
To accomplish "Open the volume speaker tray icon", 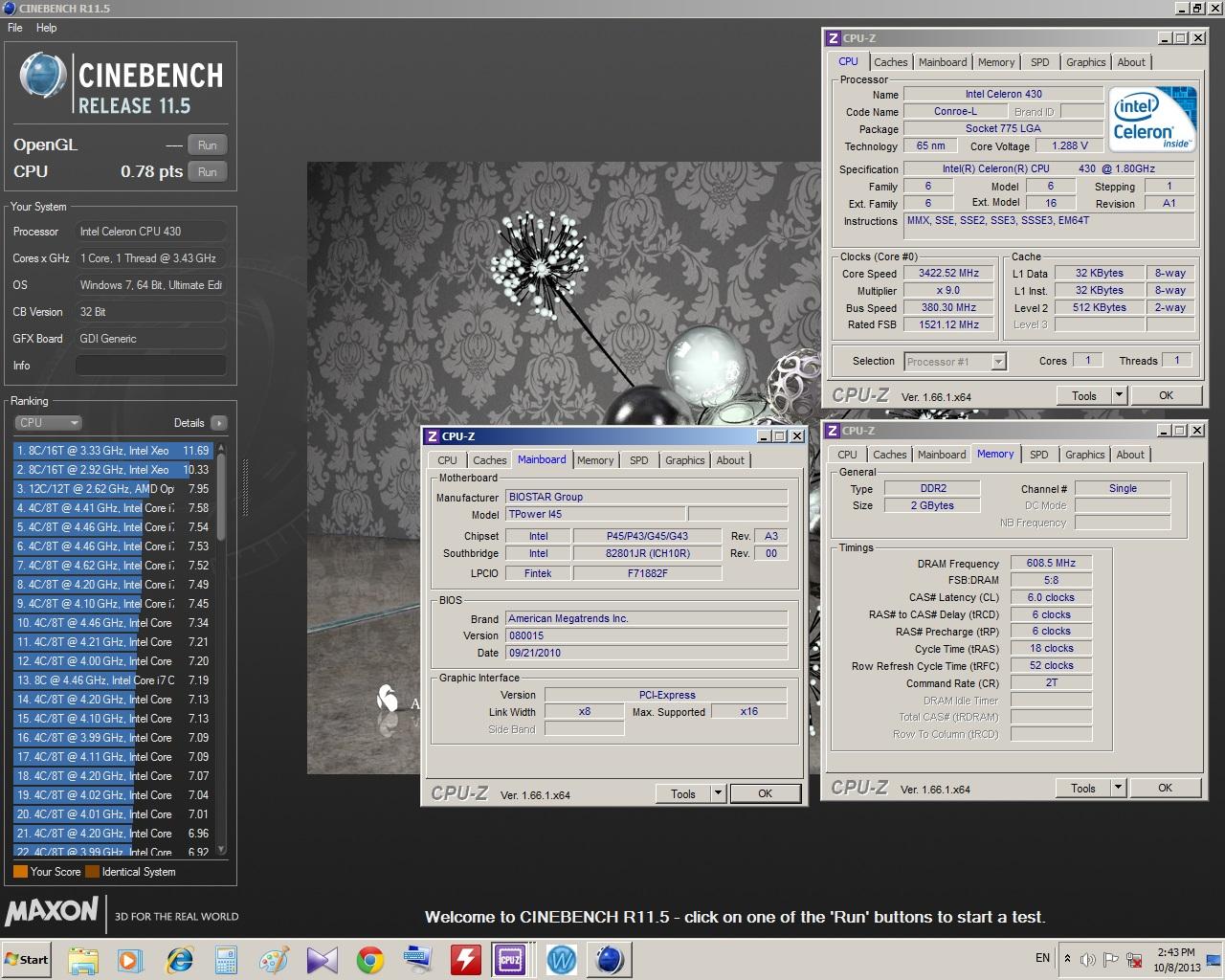I will point(1088,959).
